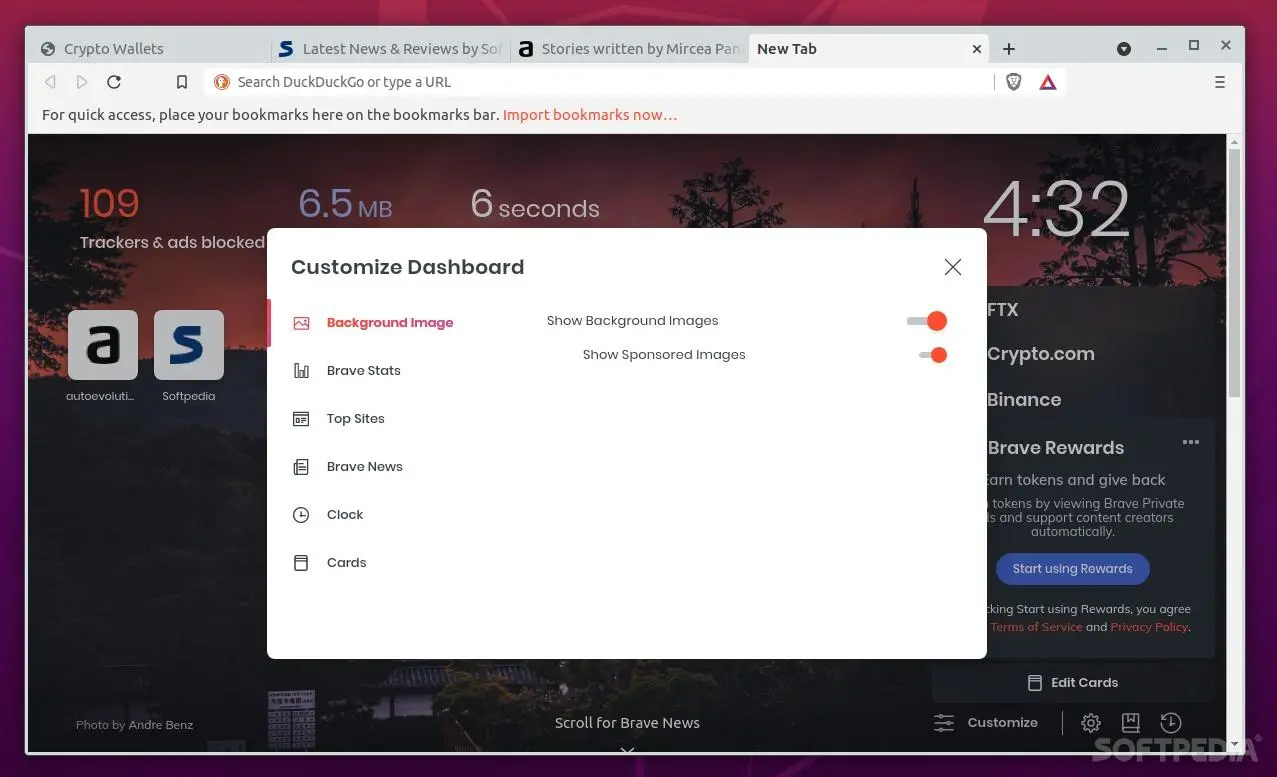
Task: Open settings via the gear icon
Action: [1091, 722]
